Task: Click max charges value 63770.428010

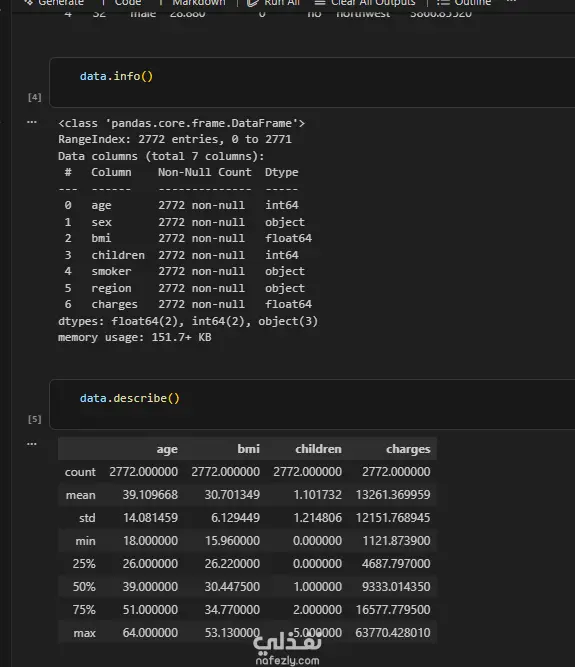Action: 393,633
